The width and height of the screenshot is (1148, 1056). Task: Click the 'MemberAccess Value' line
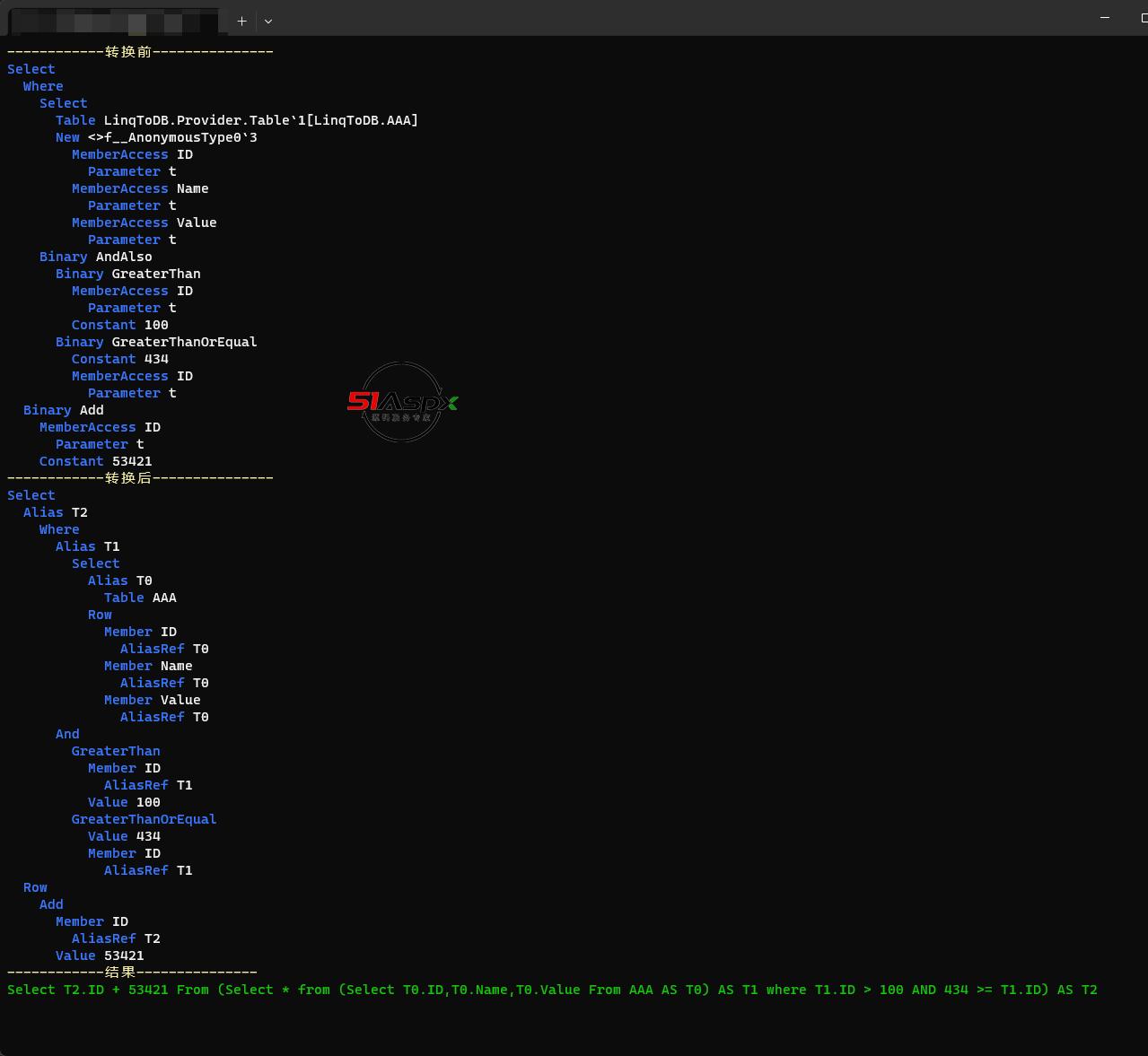(x=144, y=223)
